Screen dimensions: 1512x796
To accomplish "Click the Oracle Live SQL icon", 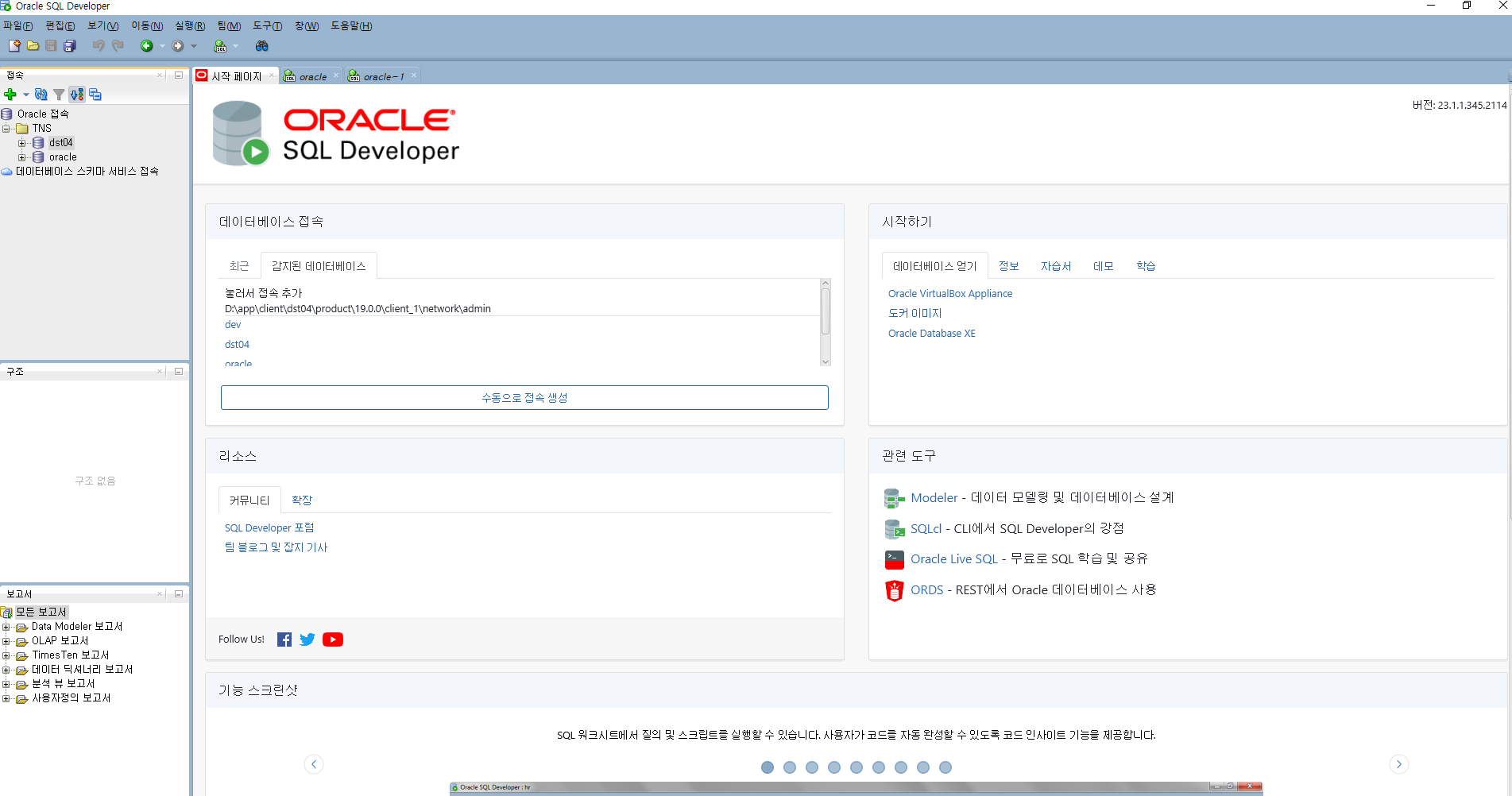I will 895,559.
